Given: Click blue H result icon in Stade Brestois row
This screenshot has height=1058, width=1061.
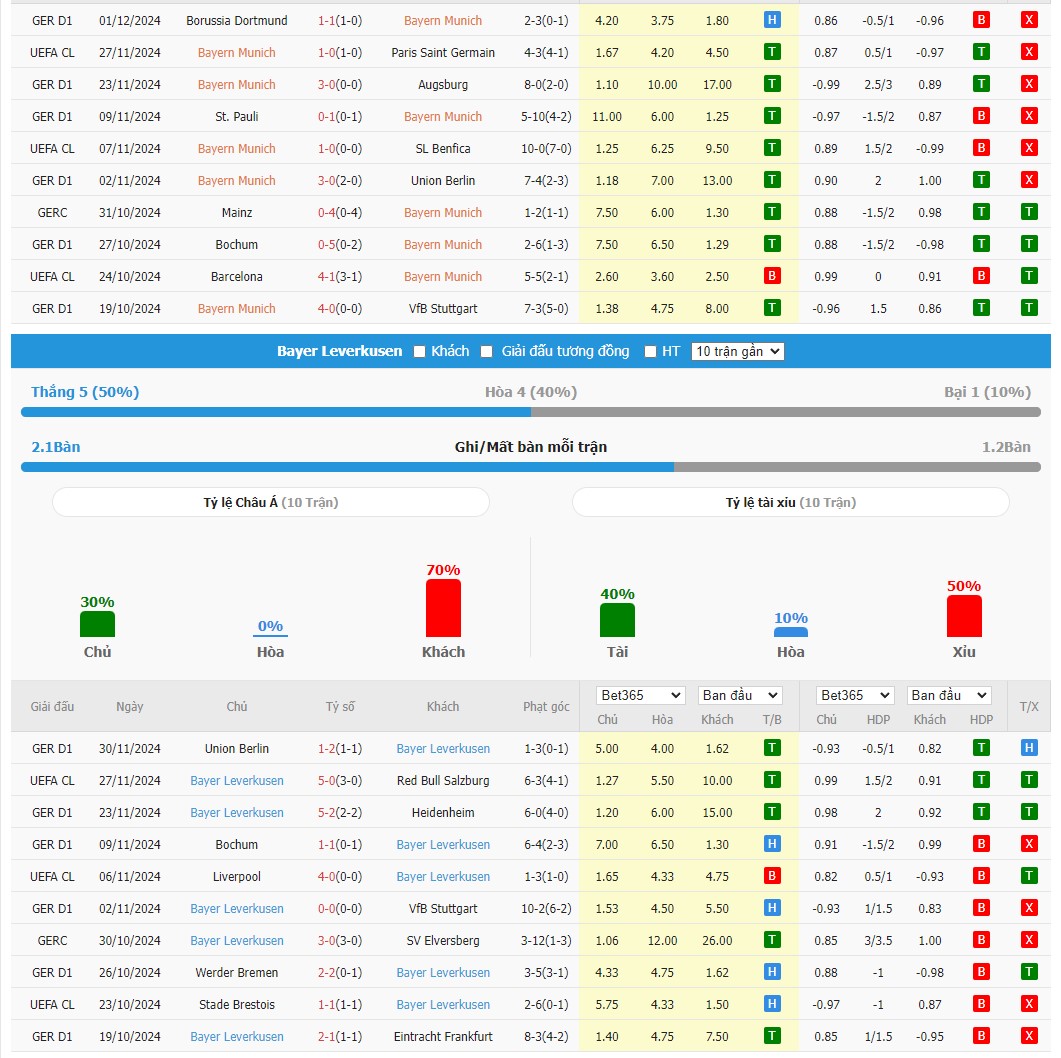Looking at the screenshot, I should coord(772,1005).
